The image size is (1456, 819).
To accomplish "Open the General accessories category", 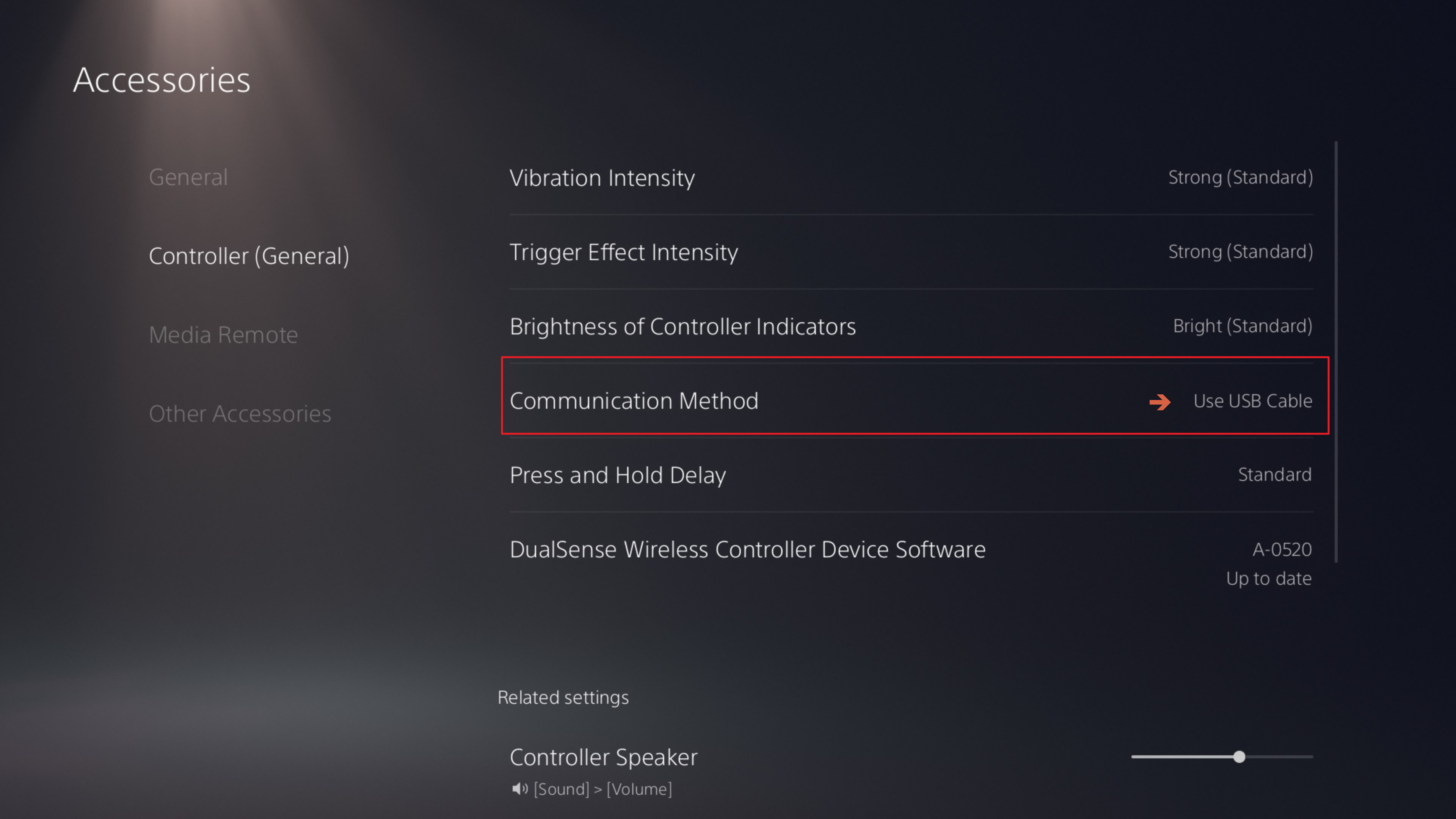I will pos(188,177).
